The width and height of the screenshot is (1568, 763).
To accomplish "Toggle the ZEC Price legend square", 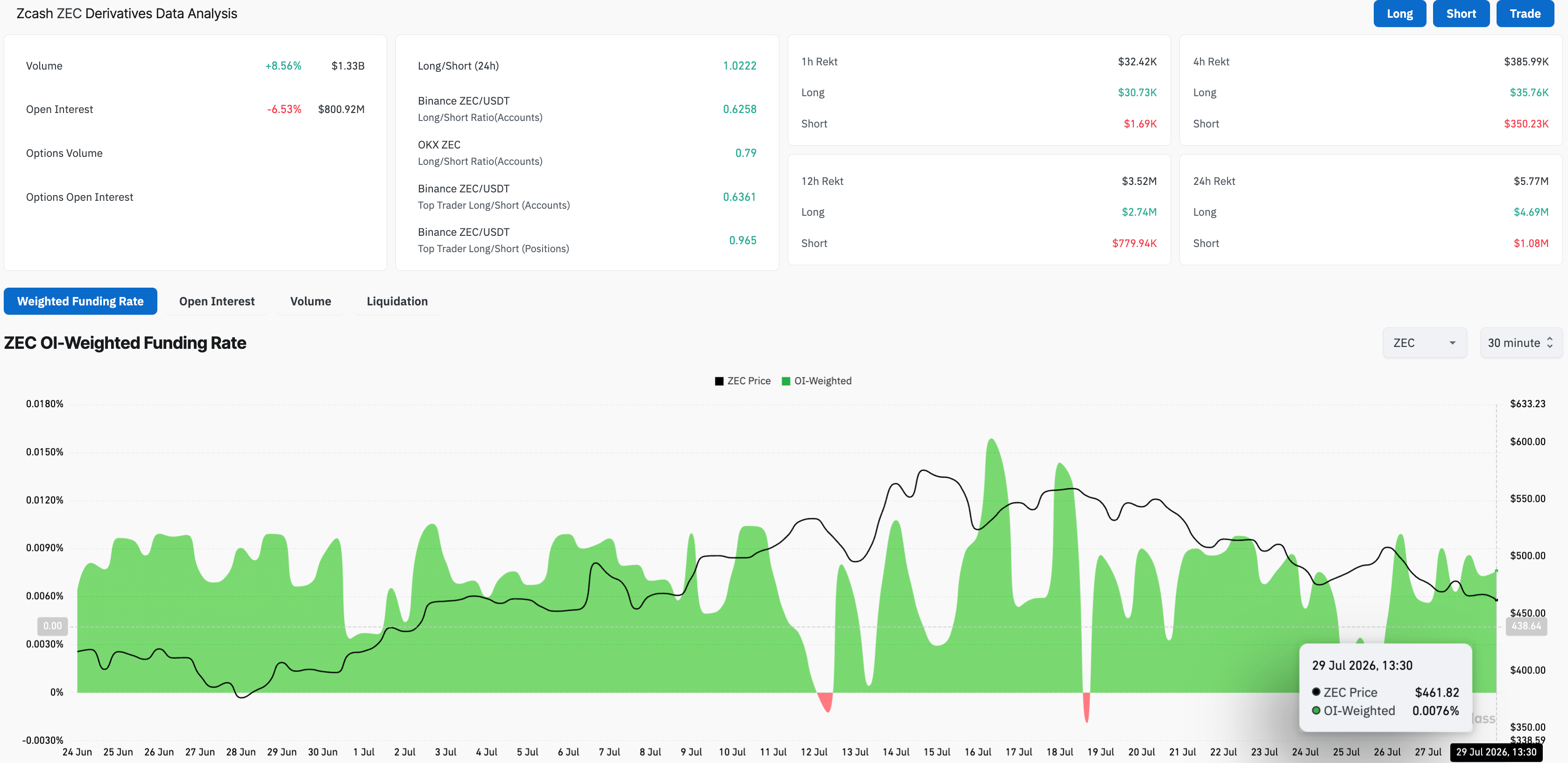I will coord(719,381).
